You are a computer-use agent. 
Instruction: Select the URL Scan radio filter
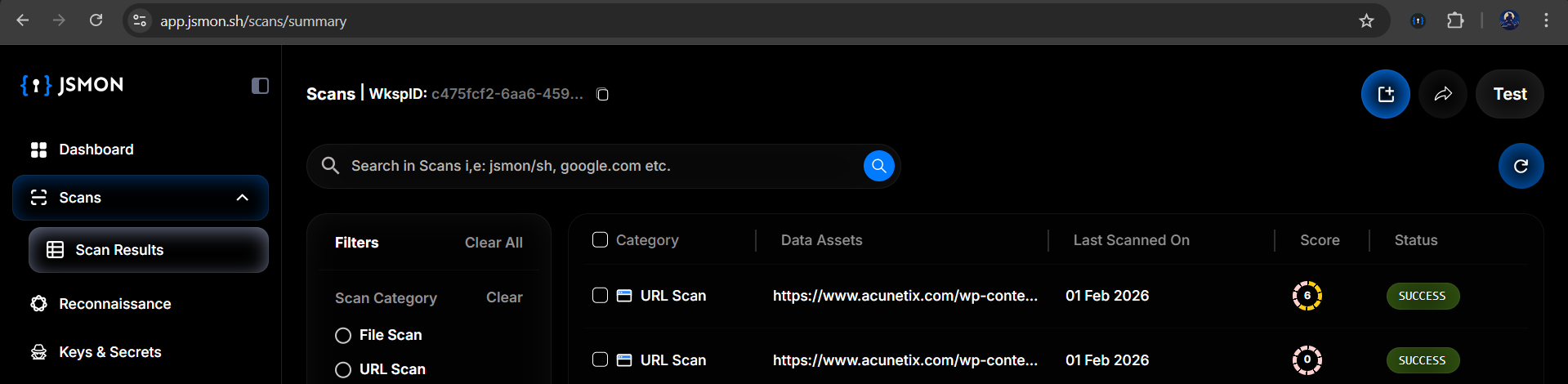343,370
